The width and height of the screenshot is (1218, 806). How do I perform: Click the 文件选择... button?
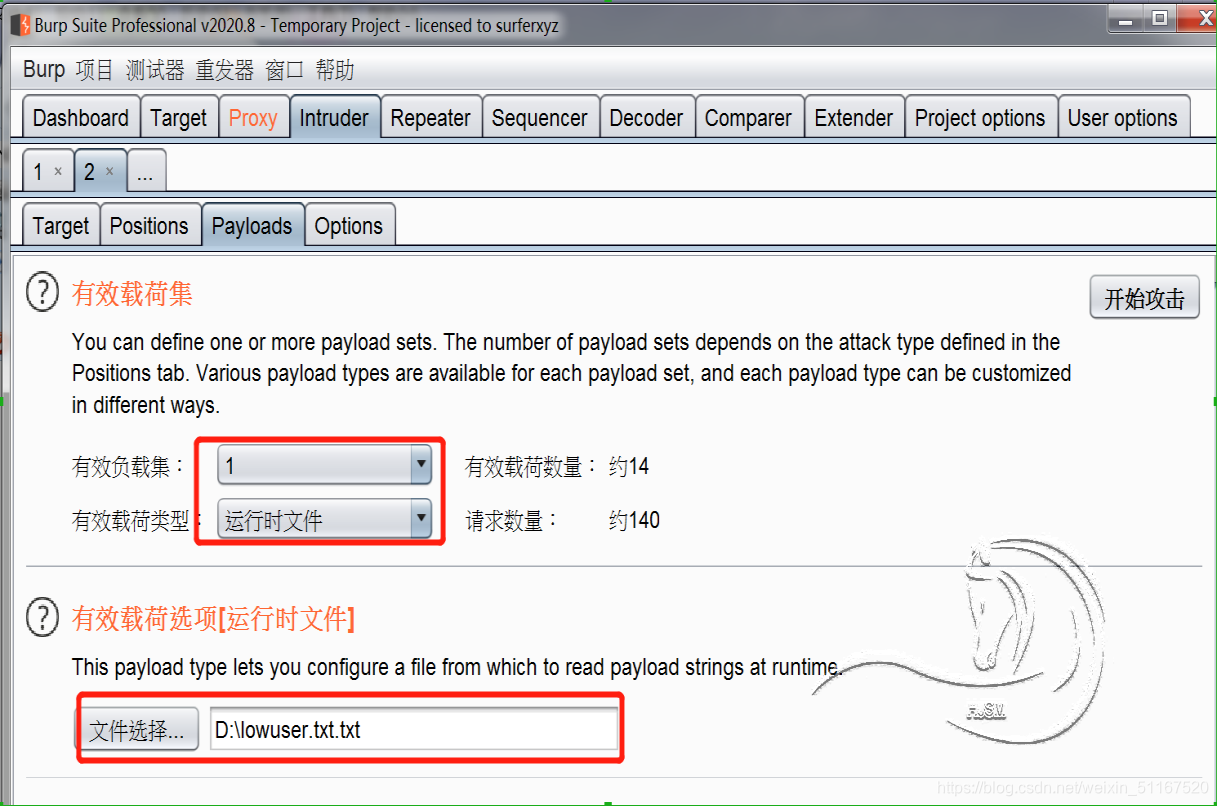[137, 730]
